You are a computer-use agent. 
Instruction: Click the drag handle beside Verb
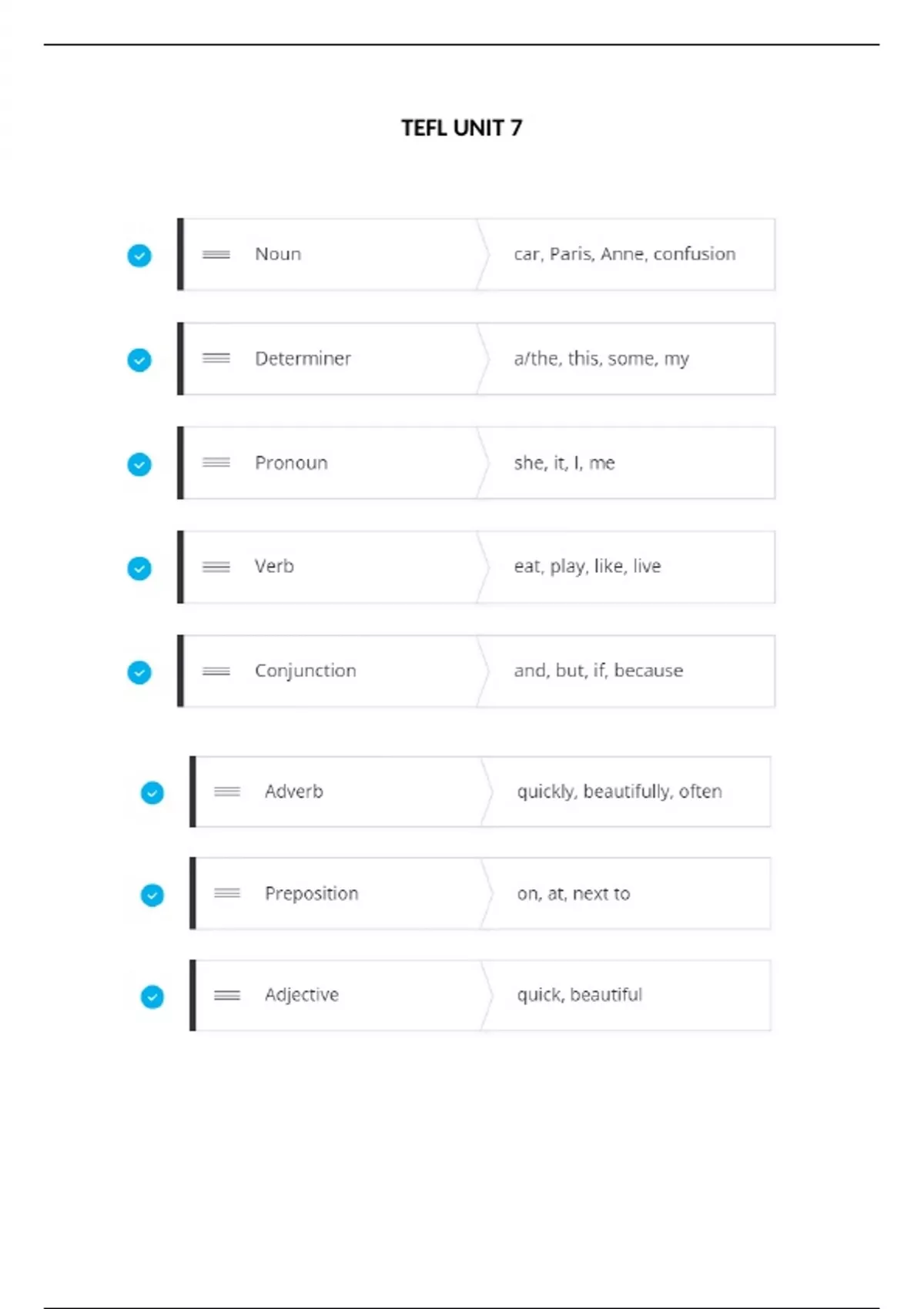(x=216, y=567)
